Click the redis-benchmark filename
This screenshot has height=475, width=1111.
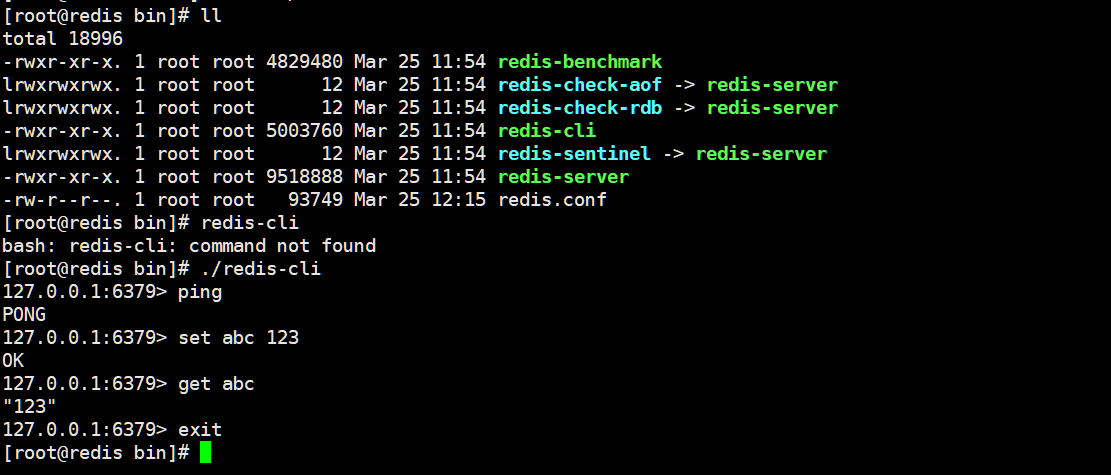coord(580,62)
